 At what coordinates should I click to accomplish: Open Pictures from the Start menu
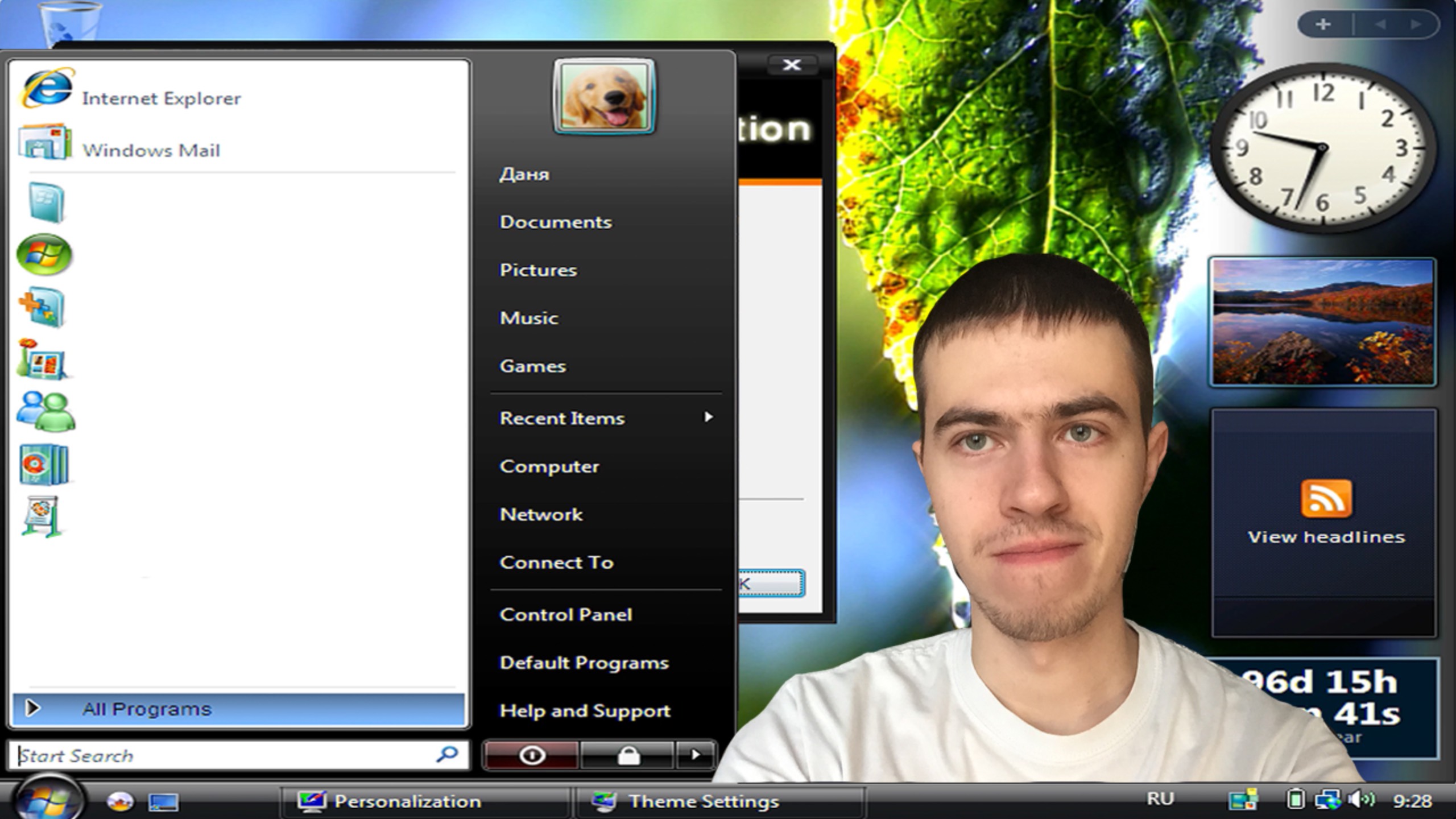coord(538,270)
